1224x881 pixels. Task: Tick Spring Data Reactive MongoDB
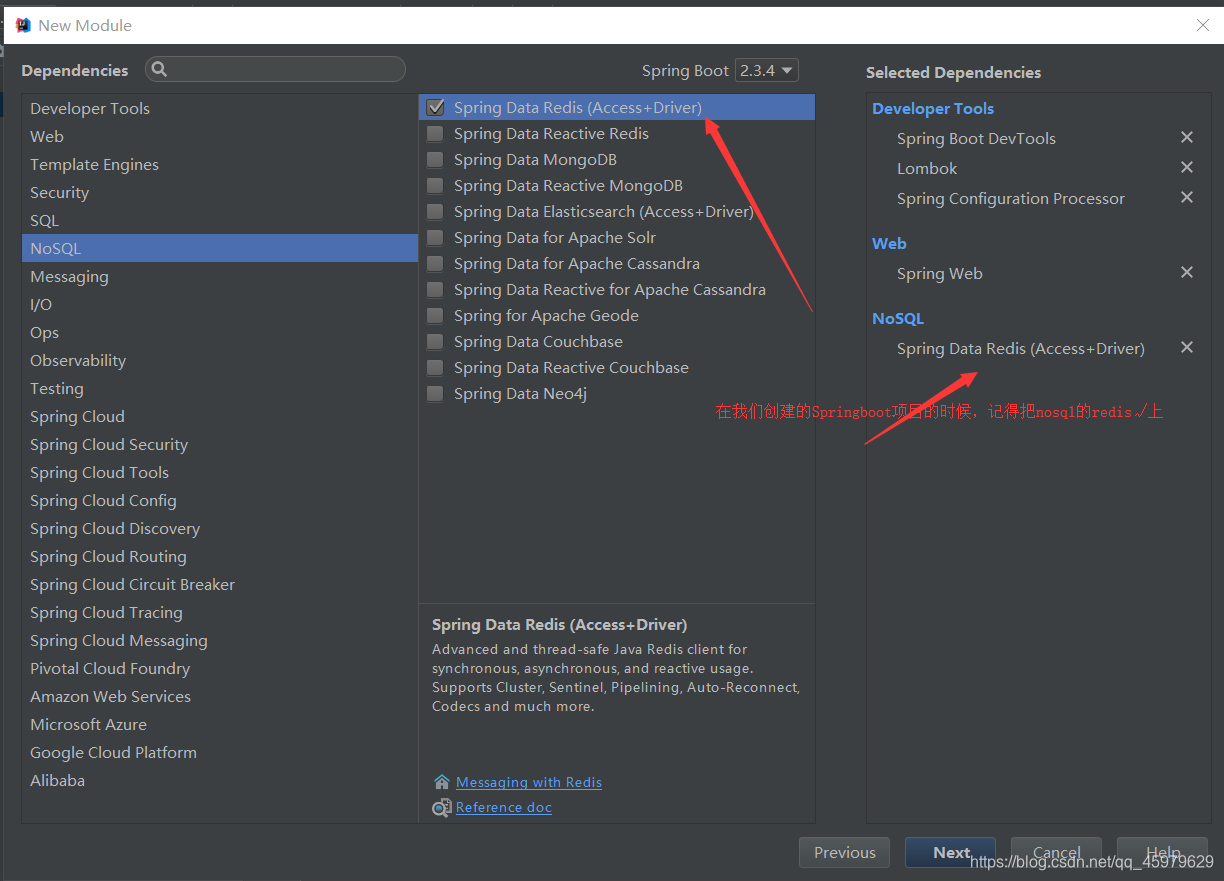(x=435, y=185)
